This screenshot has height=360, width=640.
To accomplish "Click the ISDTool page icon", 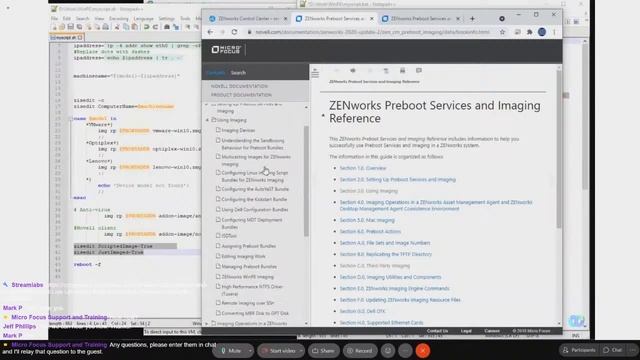I will point(218,236).
